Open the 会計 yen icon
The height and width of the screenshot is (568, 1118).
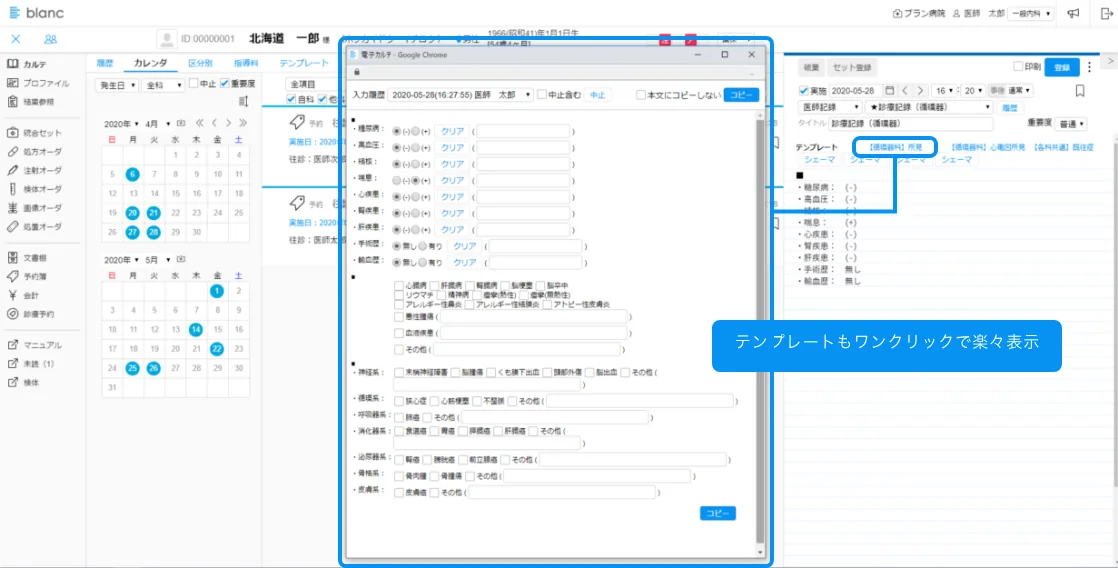coord(12,295)
